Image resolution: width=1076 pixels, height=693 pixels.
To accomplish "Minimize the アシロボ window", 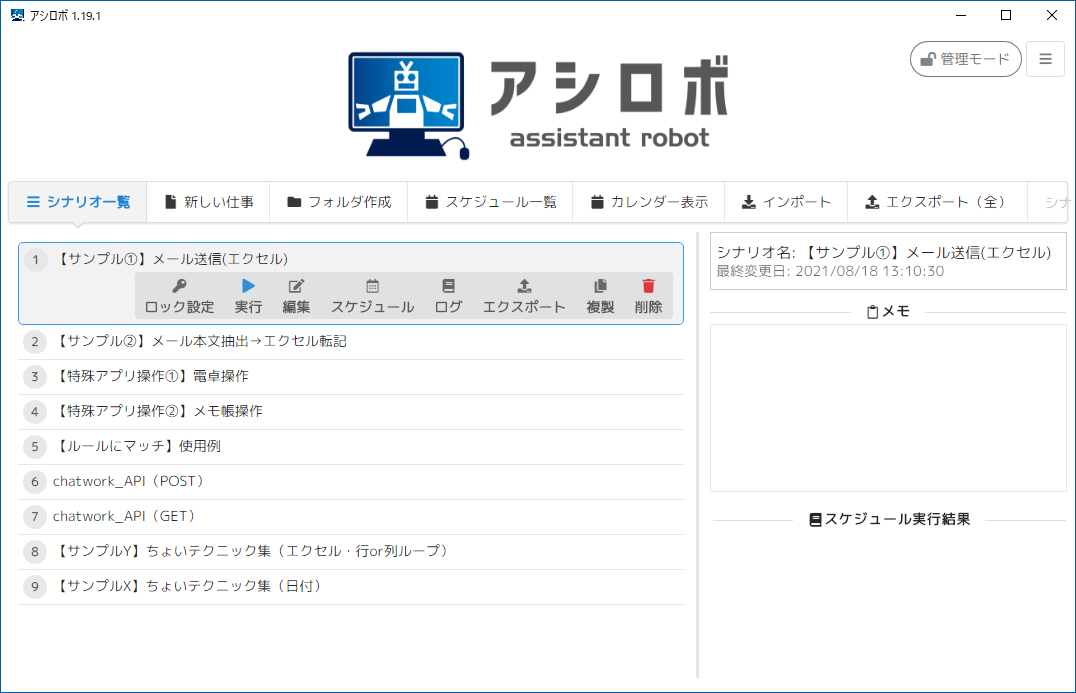I will [x=961, y=15].
